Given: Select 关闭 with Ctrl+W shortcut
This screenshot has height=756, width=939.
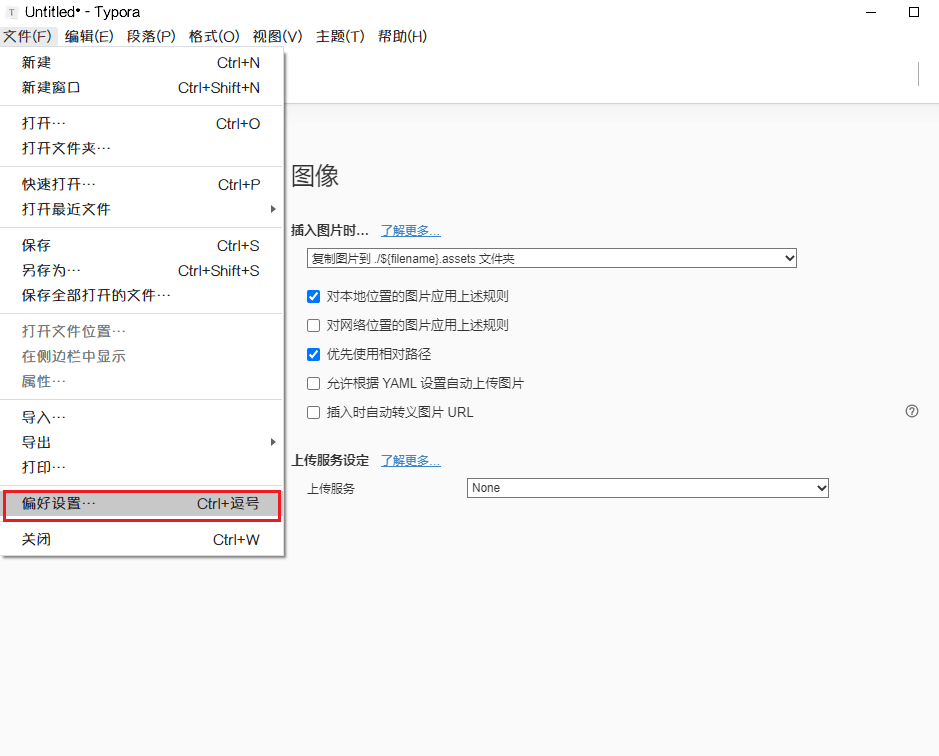Looking at the screenshot, I should (x=141, y=540).
